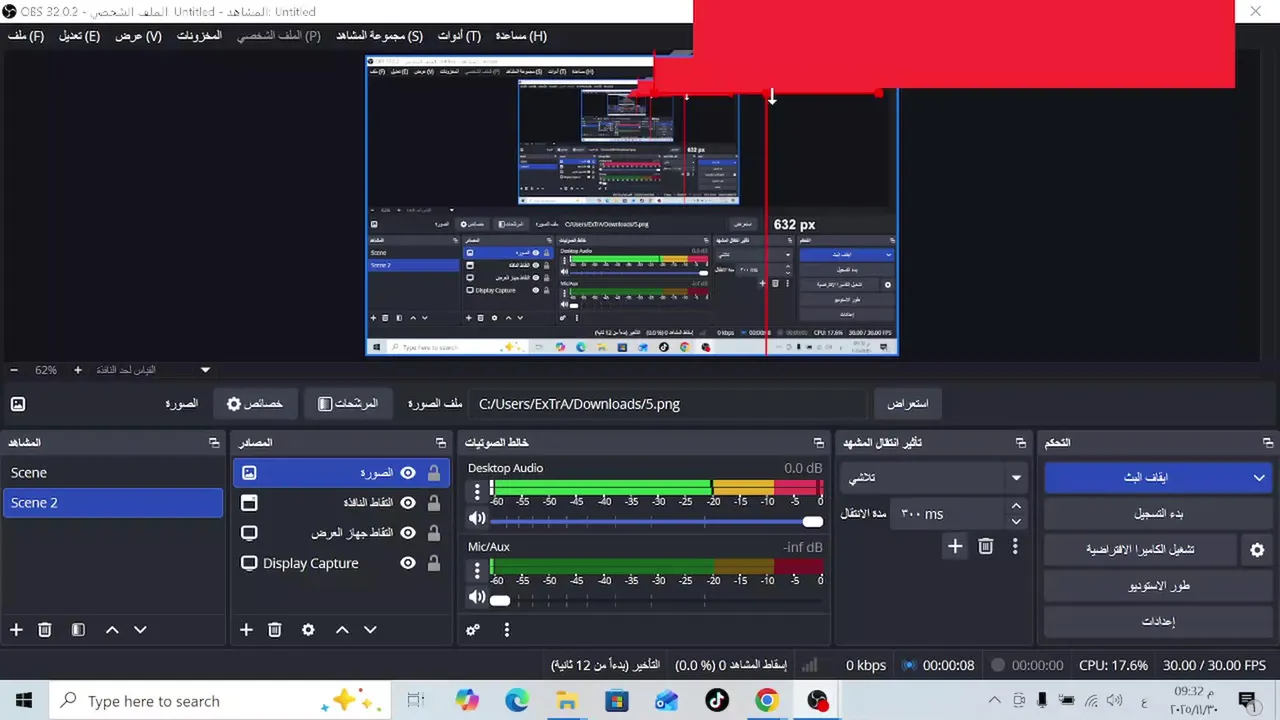Image resolution: width=1280 pixels, height=720 pixels.
Task: Open advanced audio properties gear in mixer
Action: coord(473,630)
